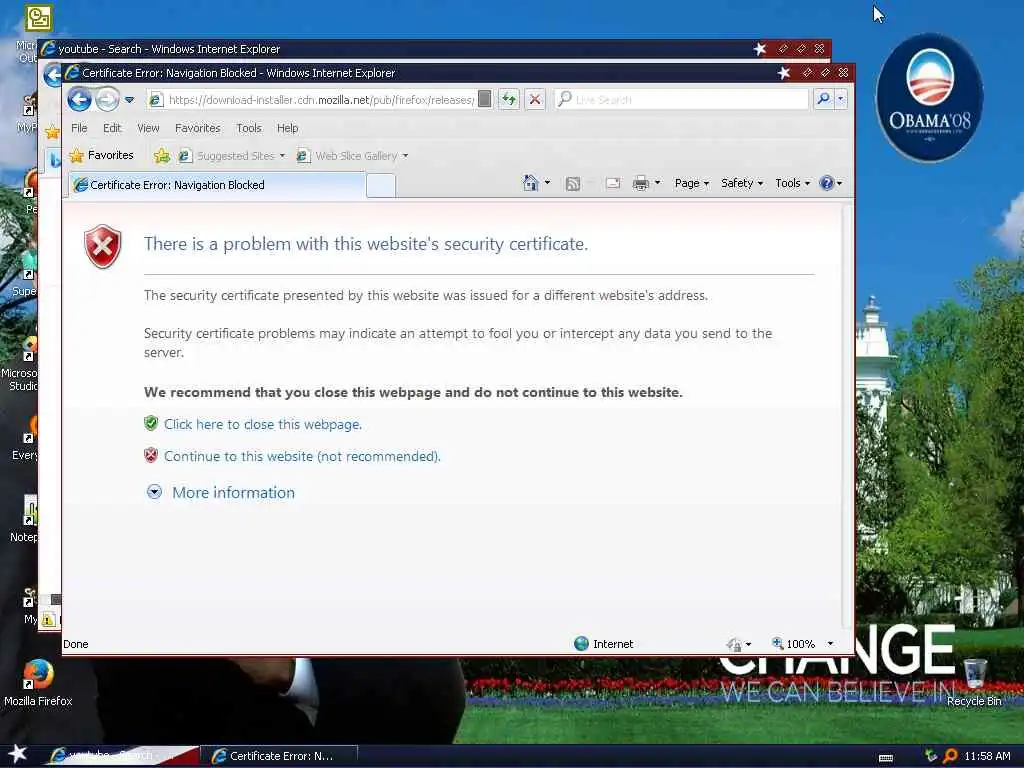
Task: Open the Recycle Bin desktop icon
Action: pyautogui.click(x=974, y=682)
